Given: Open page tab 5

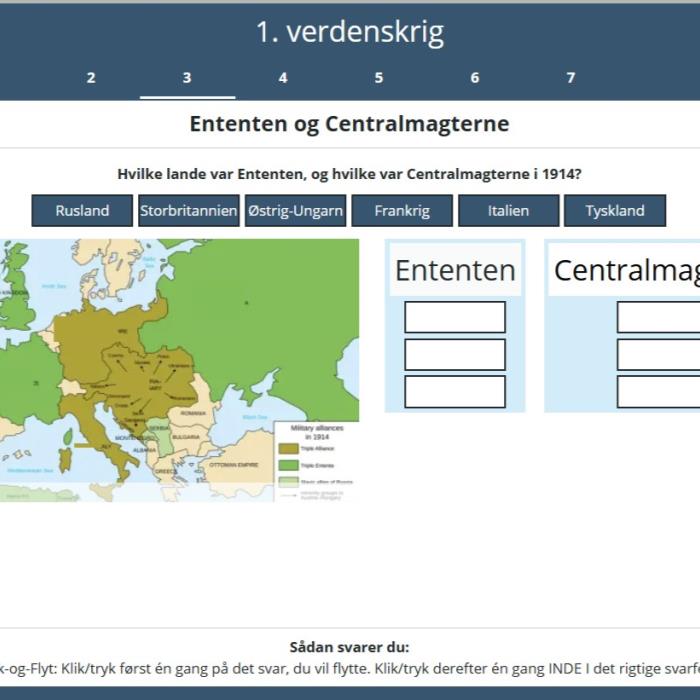Looking at the screenshot, I should pyautogui.click(x=379, y=78).
